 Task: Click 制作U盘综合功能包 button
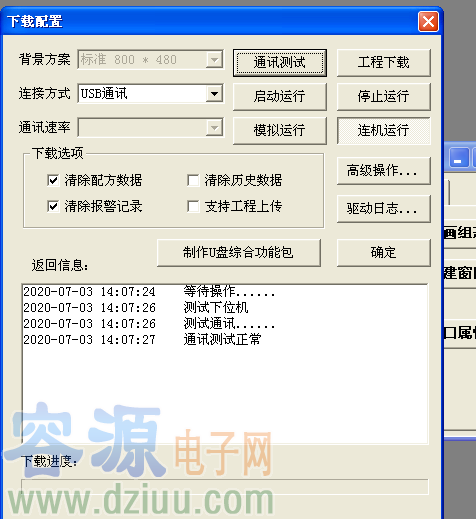point(239,253)
